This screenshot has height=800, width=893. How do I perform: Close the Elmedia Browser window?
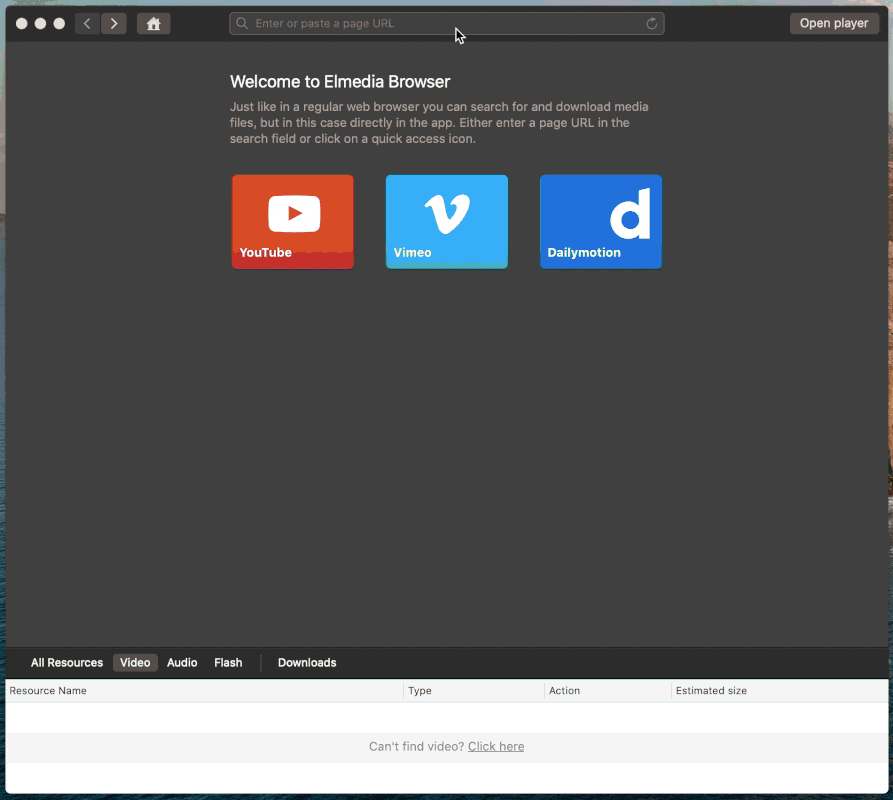[22, 23]
